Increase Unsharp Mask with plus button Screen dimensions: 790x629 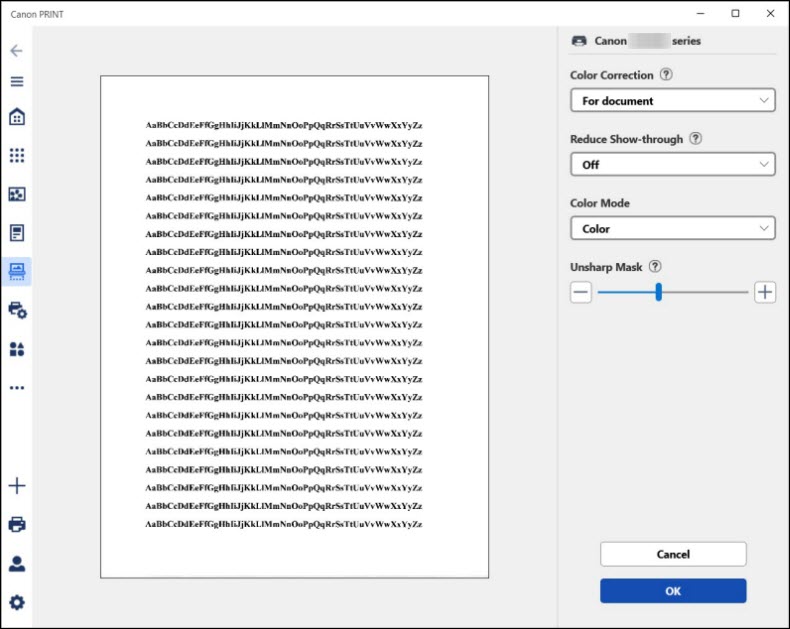[765, 292]
